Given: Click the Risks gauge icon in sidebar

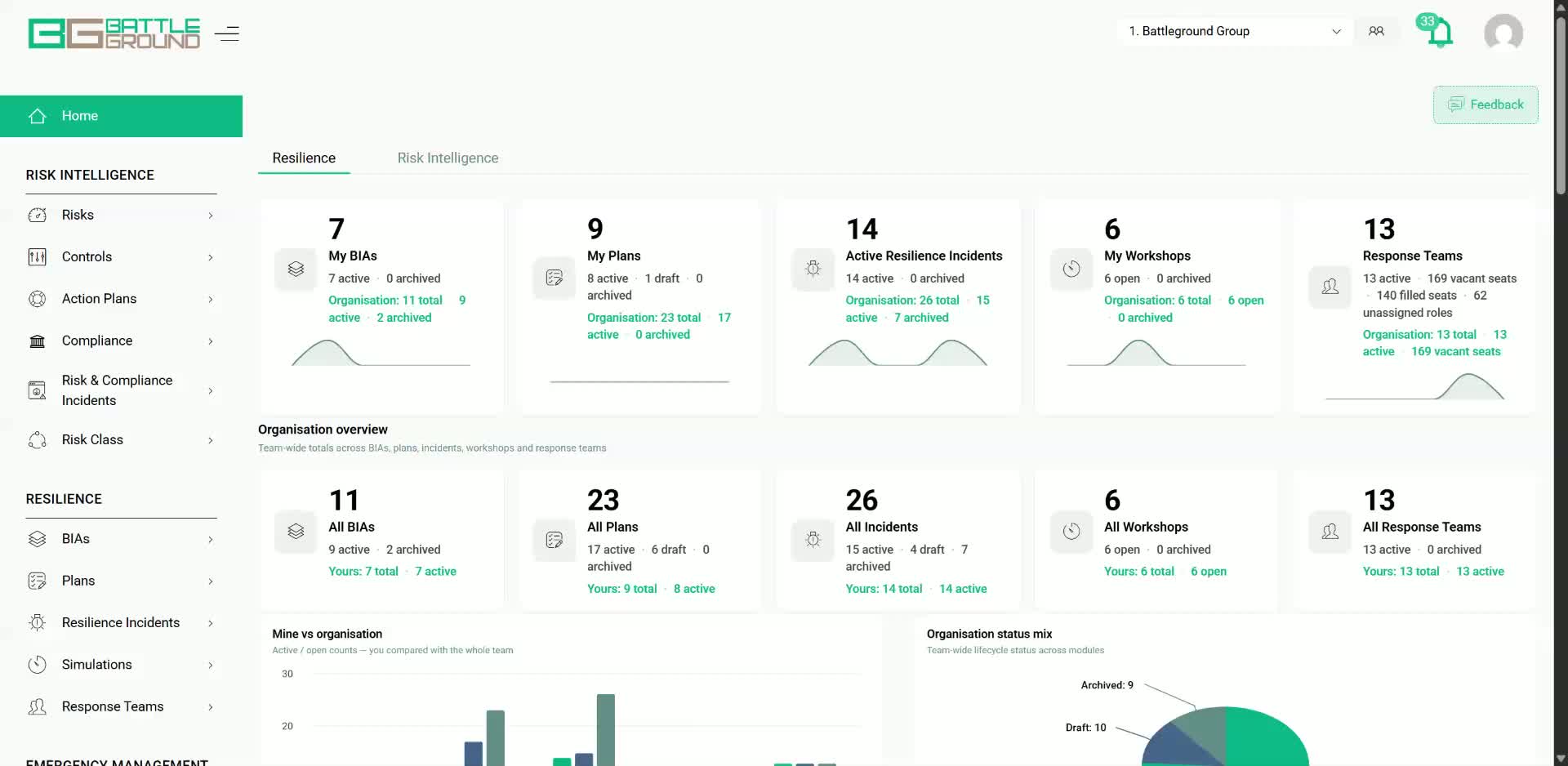Looking at the screenshot, I should click(x=38, y=215).
